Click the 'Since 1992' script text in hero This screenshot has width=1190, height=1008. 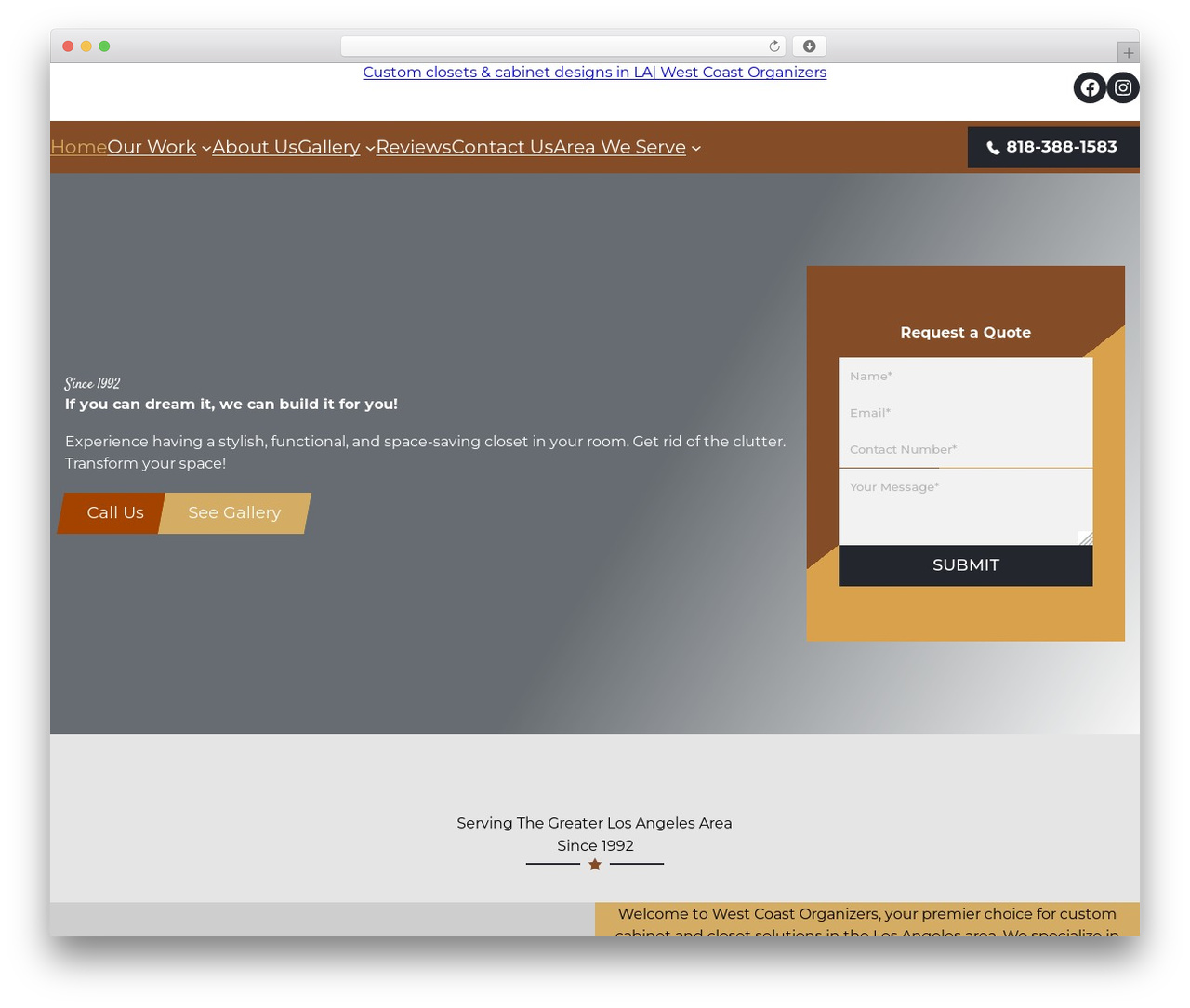point(92,383)
